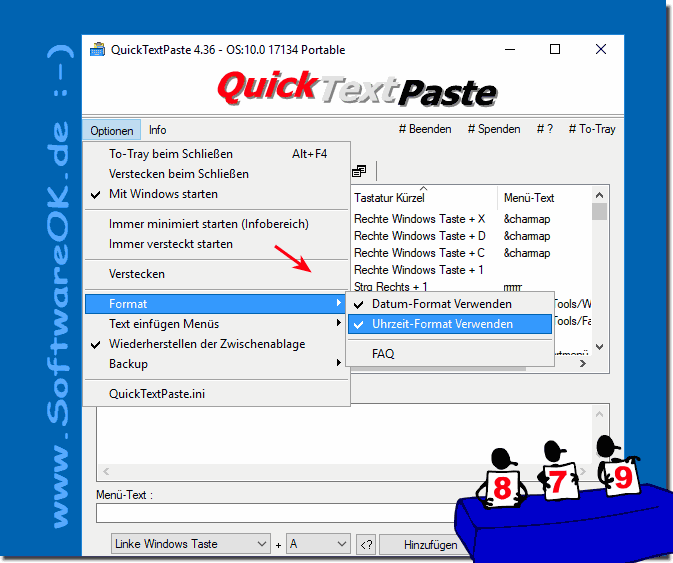673x563 pixels.
Task: Click the list's scroll-down arrow
Action: click(x=600, y=347)
